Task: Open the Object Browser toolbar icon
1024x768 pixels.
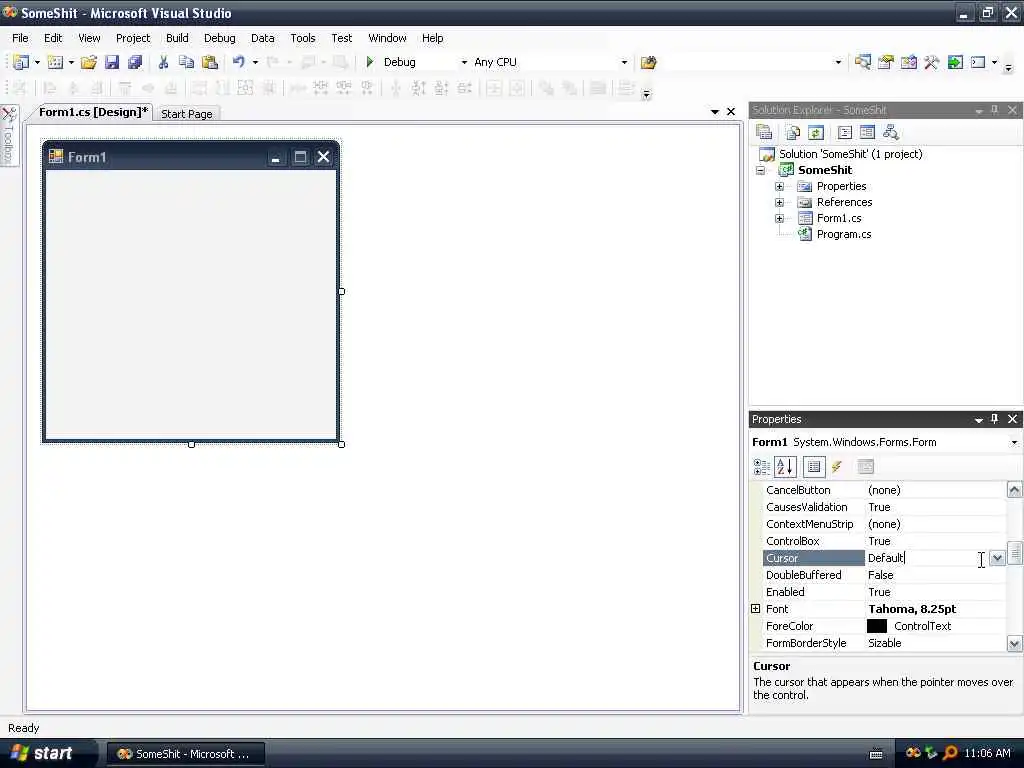Action: coord(909,62)
